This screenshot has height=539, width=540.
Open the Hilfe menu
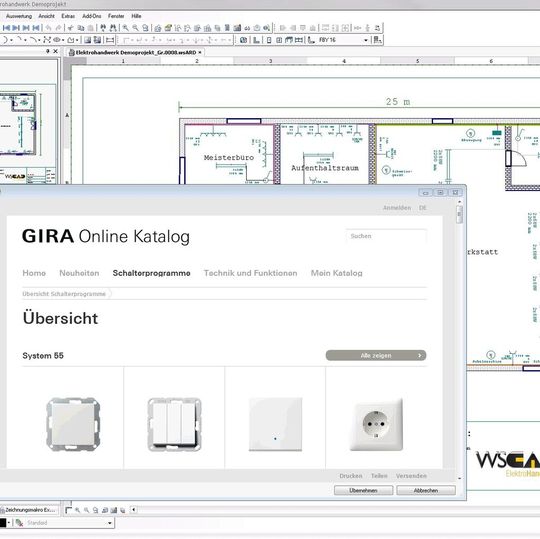(136, 16)
